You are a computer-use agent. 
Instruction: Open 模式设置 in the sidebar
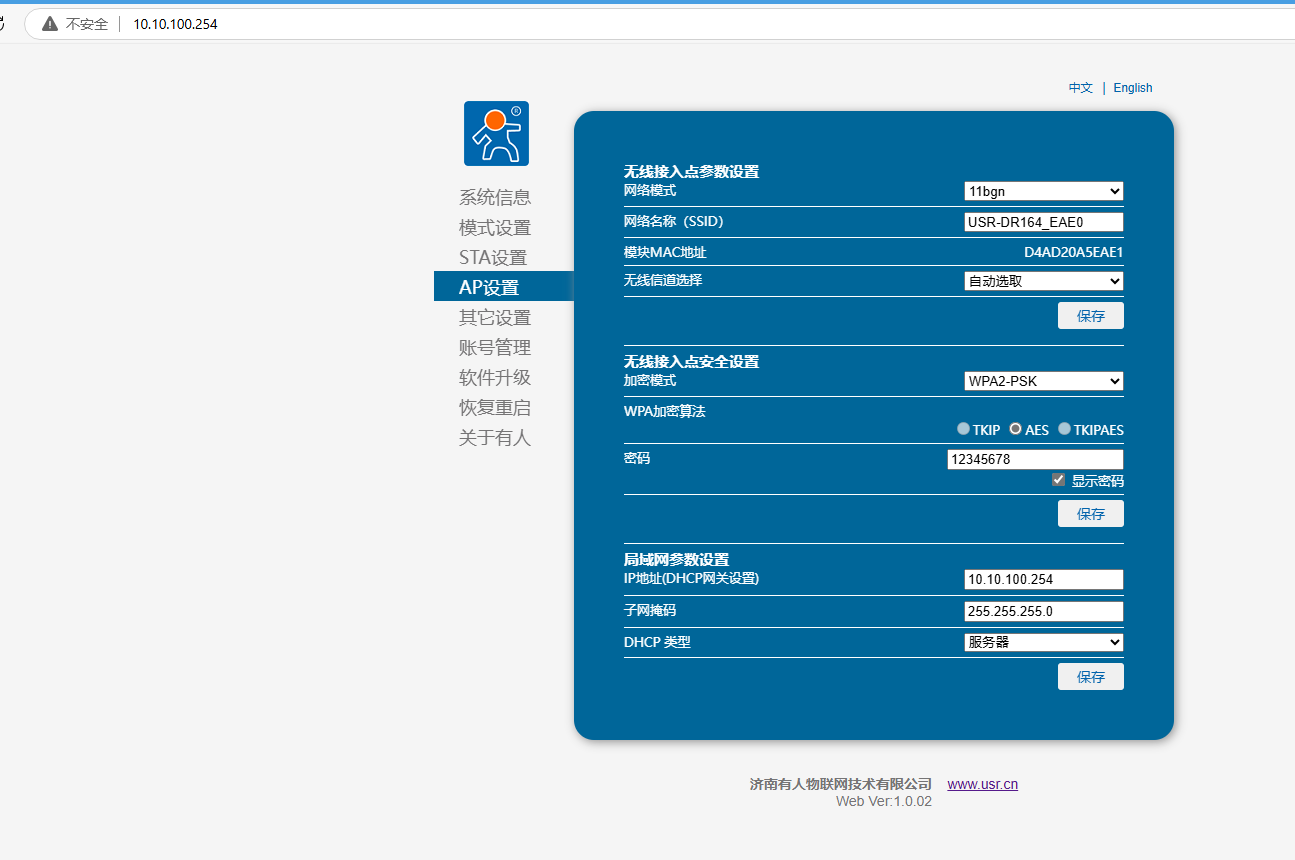(x=495, y=227)
